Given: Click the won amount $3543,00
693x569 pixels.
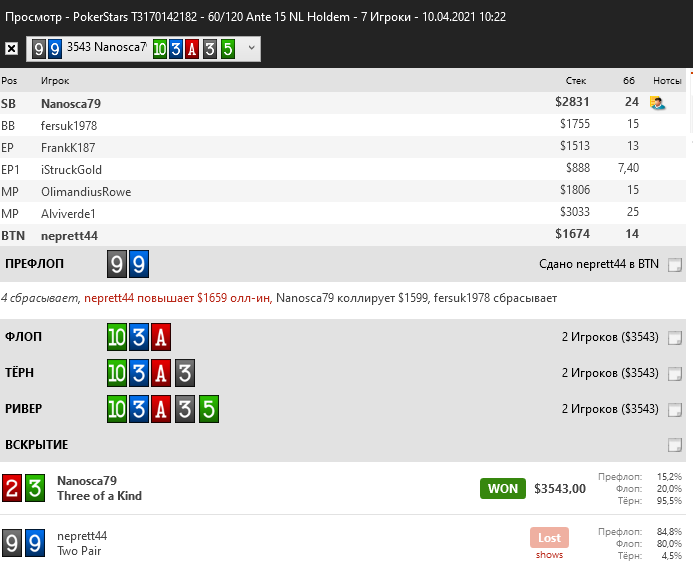Looking at the screenshot, I should click(560, 489).
